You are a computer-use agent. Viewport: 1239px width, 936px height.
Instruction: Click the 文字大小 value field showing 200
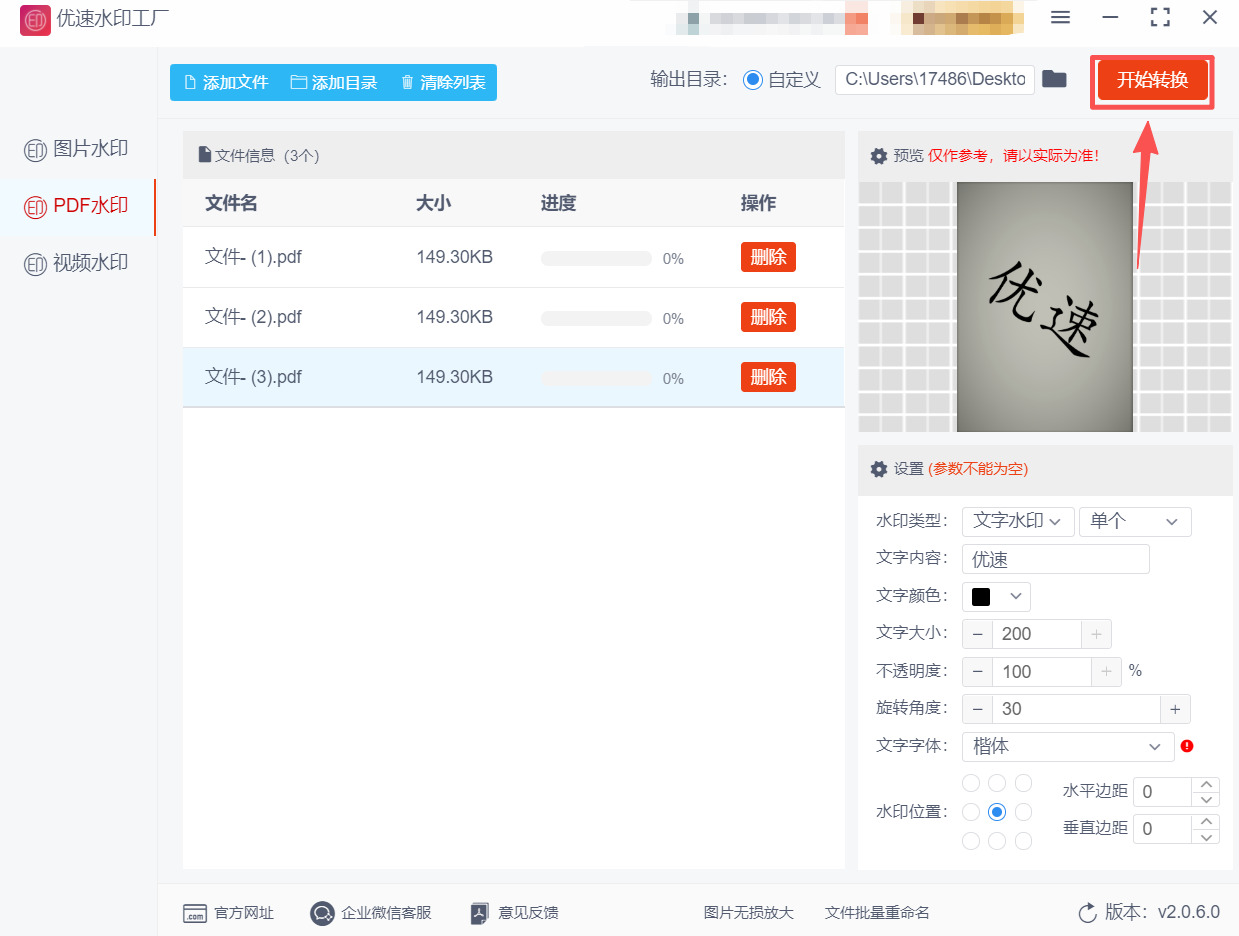(1036, 634)
